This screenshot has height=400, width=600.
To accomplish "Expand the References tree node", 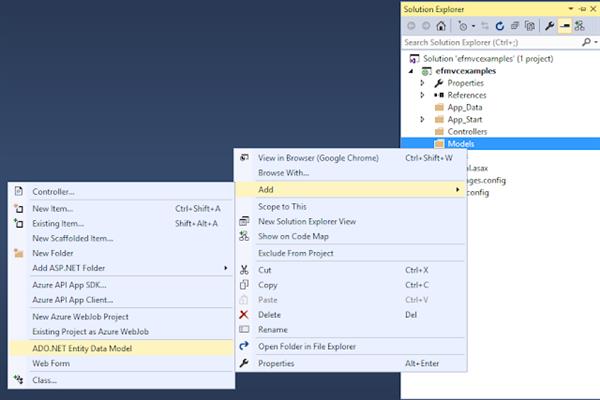I will point(423,95).
